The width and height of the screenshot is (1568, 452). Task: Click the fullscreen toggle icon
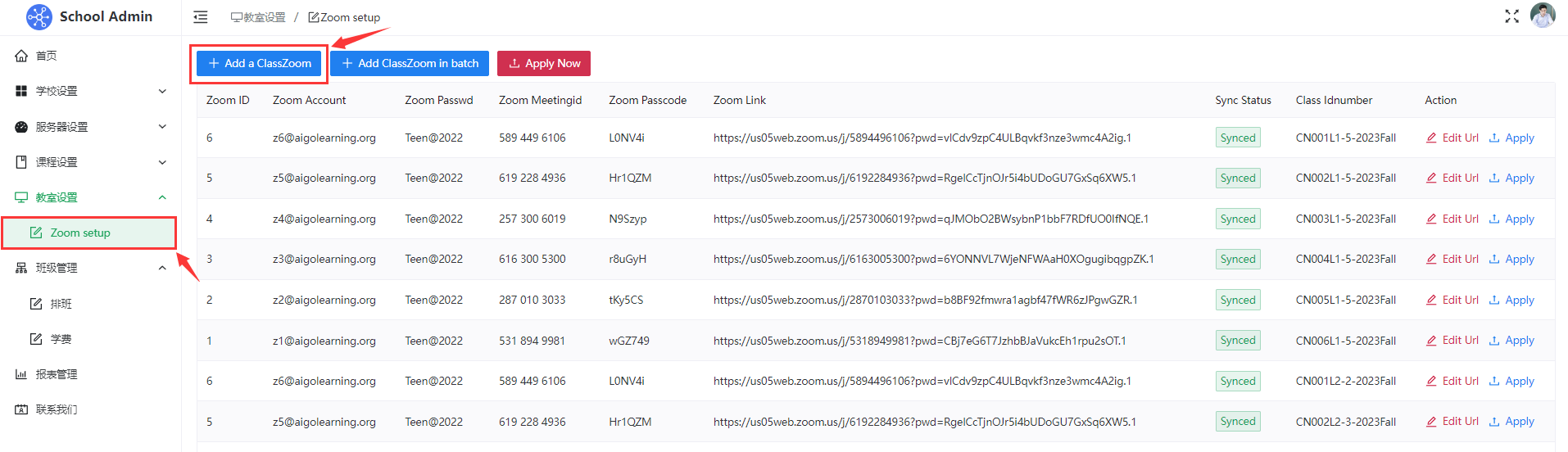tap(1511, 16)
